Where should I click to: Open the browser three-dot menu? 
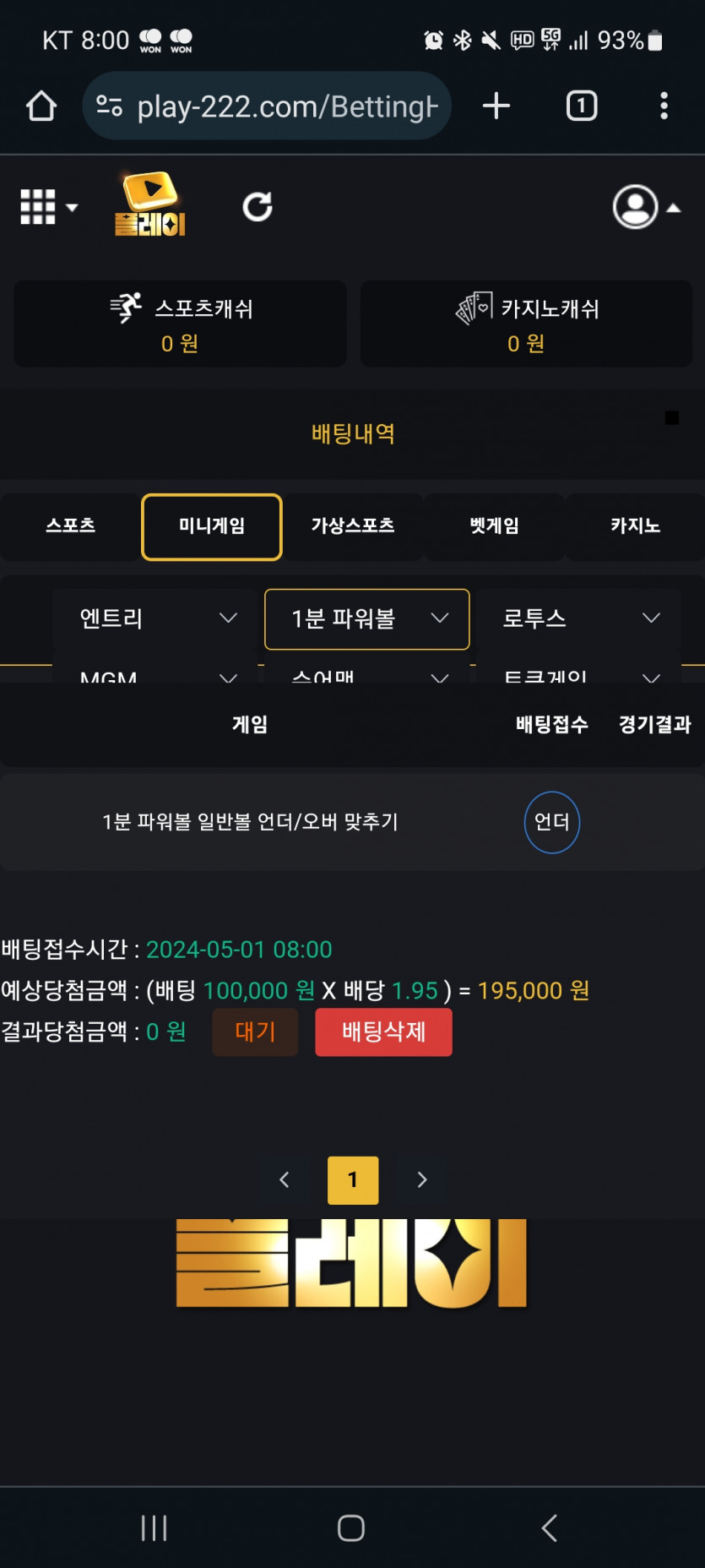point(664,106)
